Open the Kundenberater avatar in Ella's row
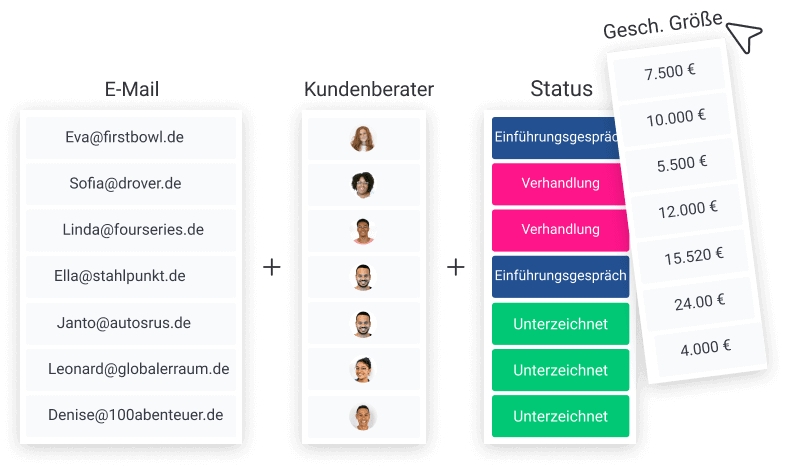Screen dimensions: 788x467 point(363,277)
